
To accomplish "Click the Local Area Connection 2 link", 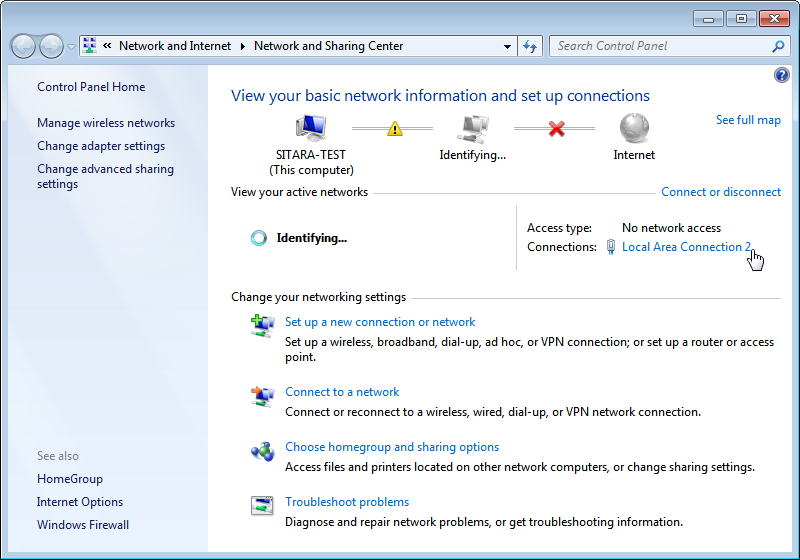I will [686, 247].
